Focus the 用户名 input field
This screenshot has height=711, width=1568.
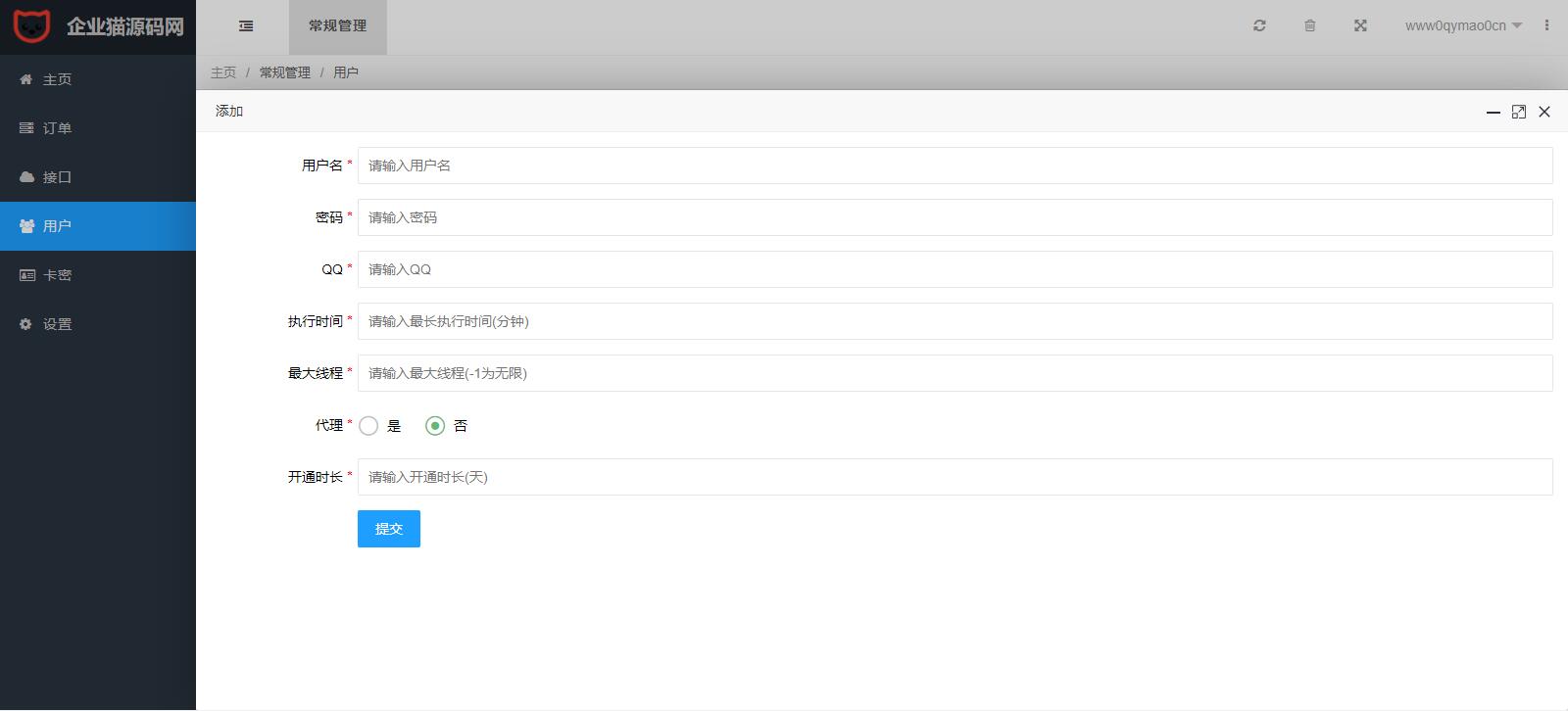[x=955, y=166]
